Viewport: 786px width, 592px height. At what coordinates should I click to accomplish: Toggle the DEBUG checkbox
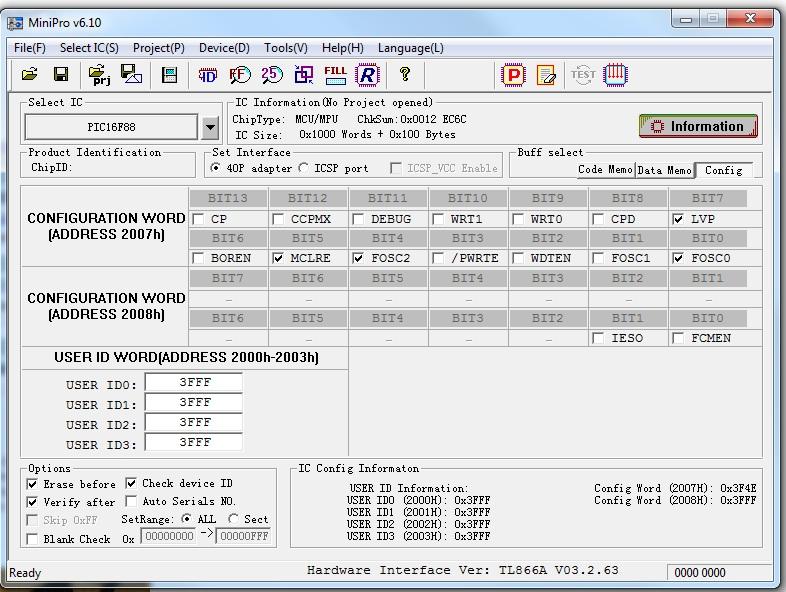click(x=358, y=219)
